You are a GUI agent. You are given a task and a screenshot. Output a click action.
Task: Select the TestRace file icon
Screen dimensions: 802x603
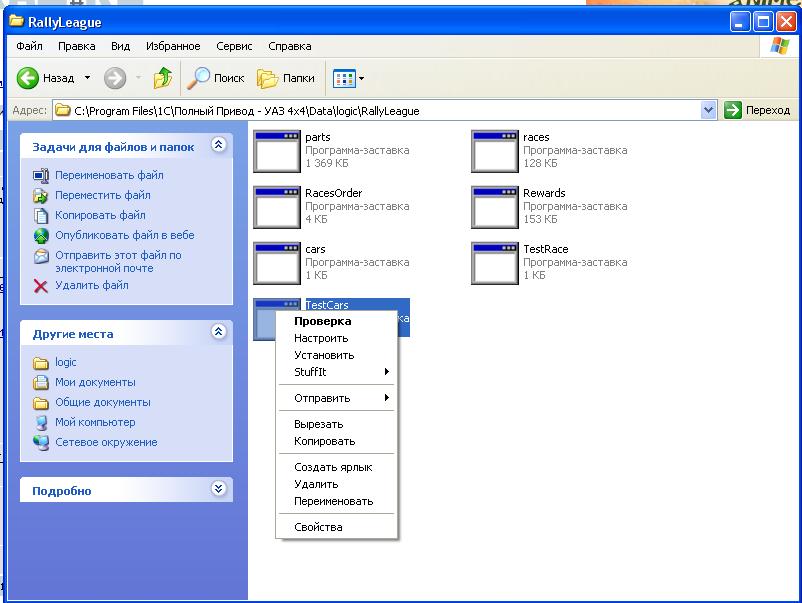(x=495, y=263)
